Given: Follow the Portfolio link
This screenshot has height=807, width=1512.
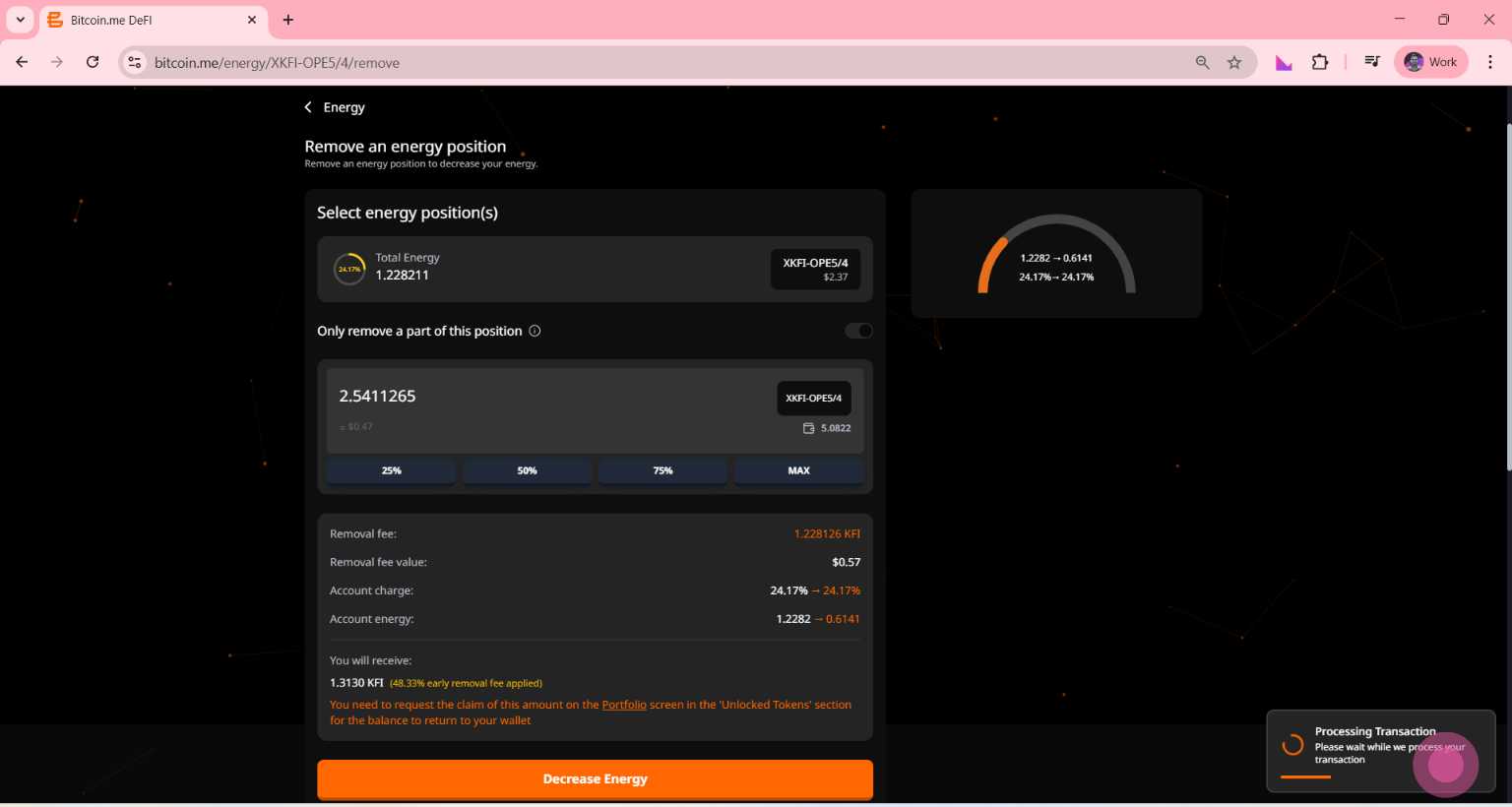Looking at the screenshot, I should click(624, 705).
